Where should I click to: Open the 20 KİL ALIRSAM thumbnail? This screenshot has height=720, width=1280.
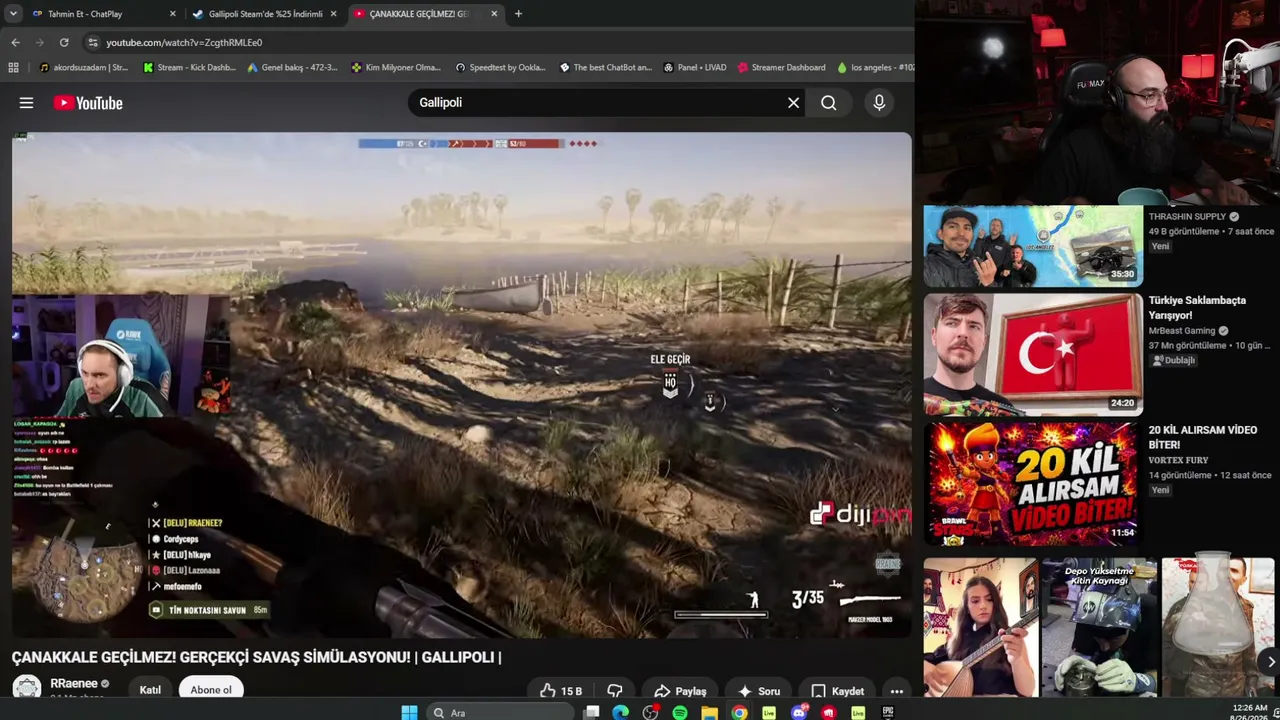(x=1033, y=484)
